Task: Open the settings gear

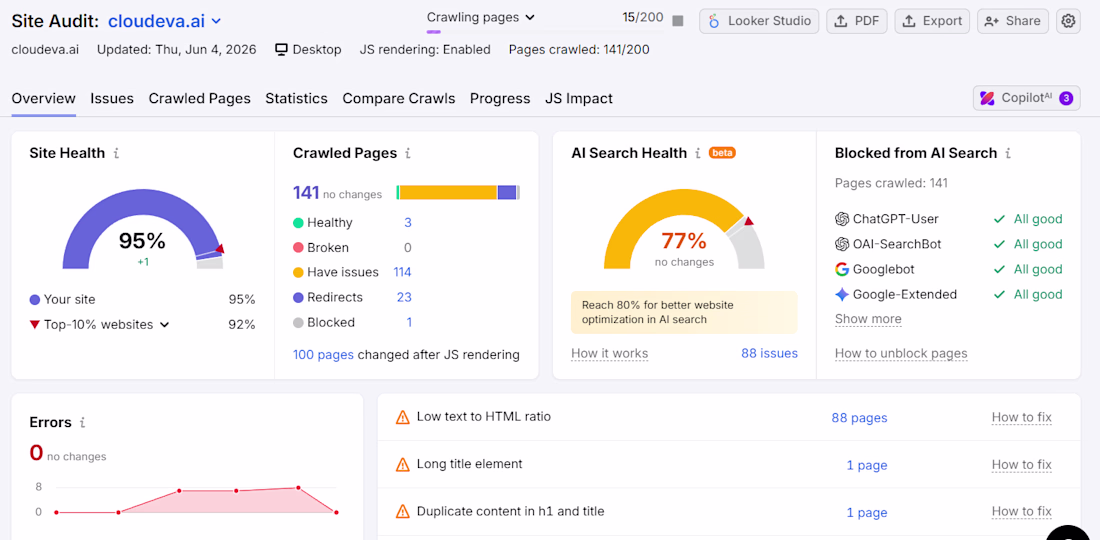Action: pyautogui.click(x=1068, y=21)
